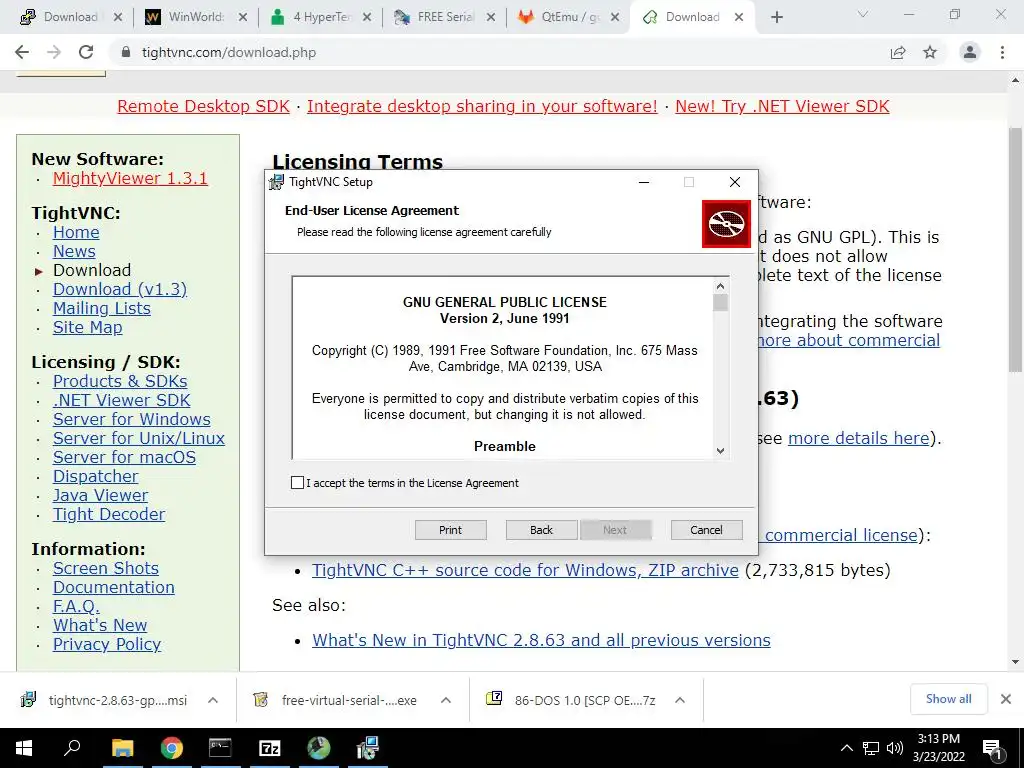Go to the TightVNC Home link
The image size is (1024, 768).
point(76,232)
